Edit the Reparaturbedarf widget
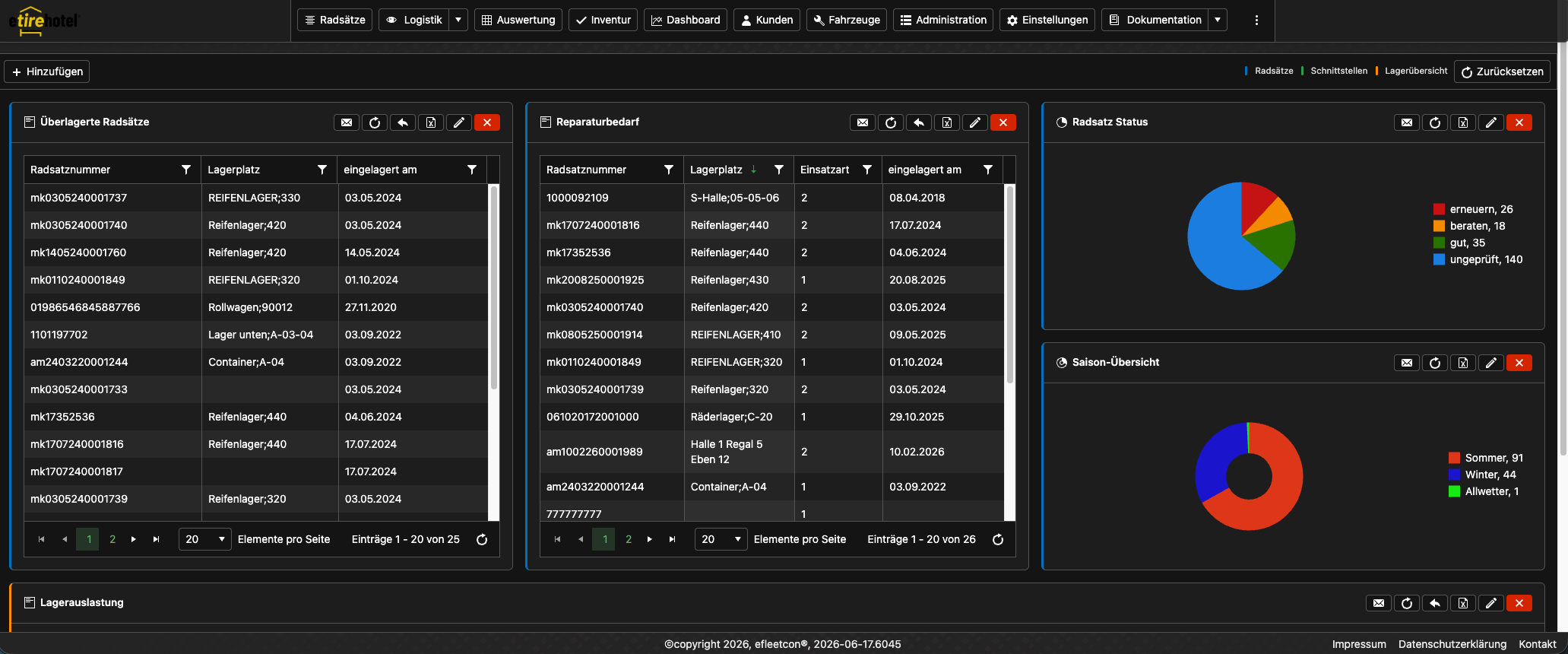 975,122
